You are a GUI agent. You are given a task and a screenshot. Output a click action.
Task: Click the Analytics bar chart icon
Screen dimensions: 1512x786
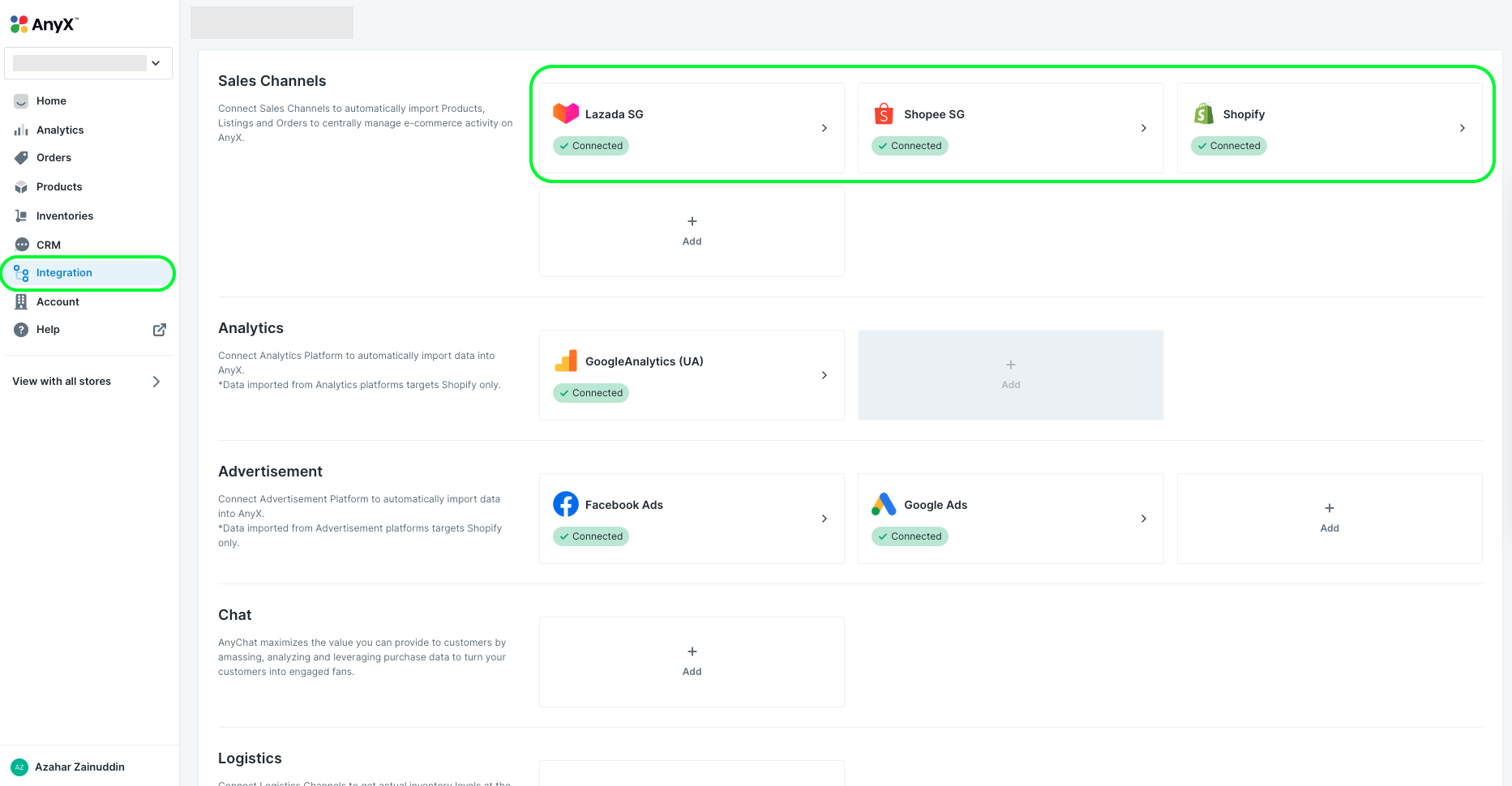pyautogui.click(x=21, y=130)
